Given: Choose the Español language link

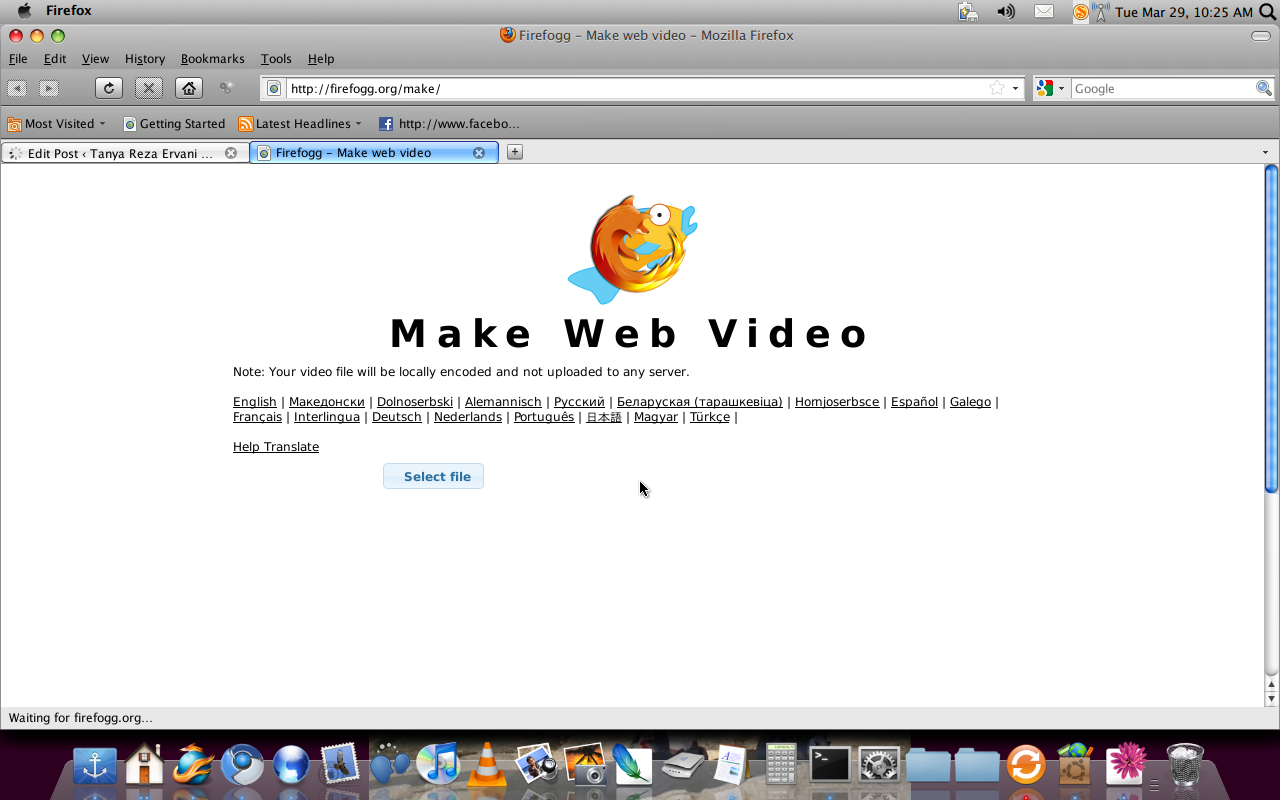Looking at the screenshot, I should click(x=914, y=402).
